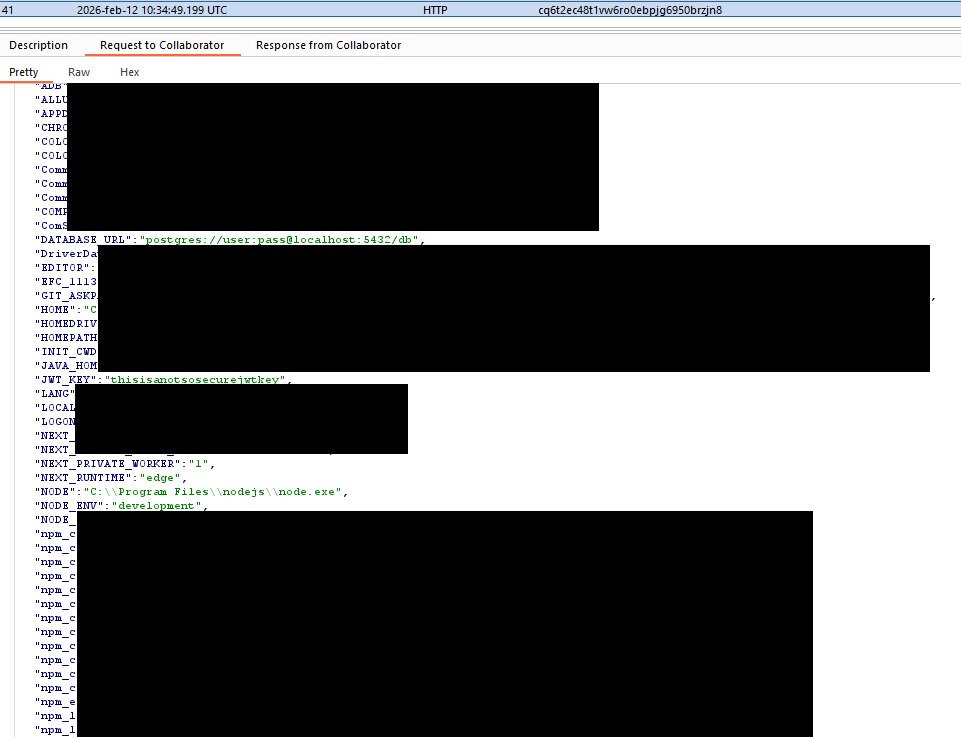
Task: Select the Pretty view tab
Action: [x=24, y=72]
